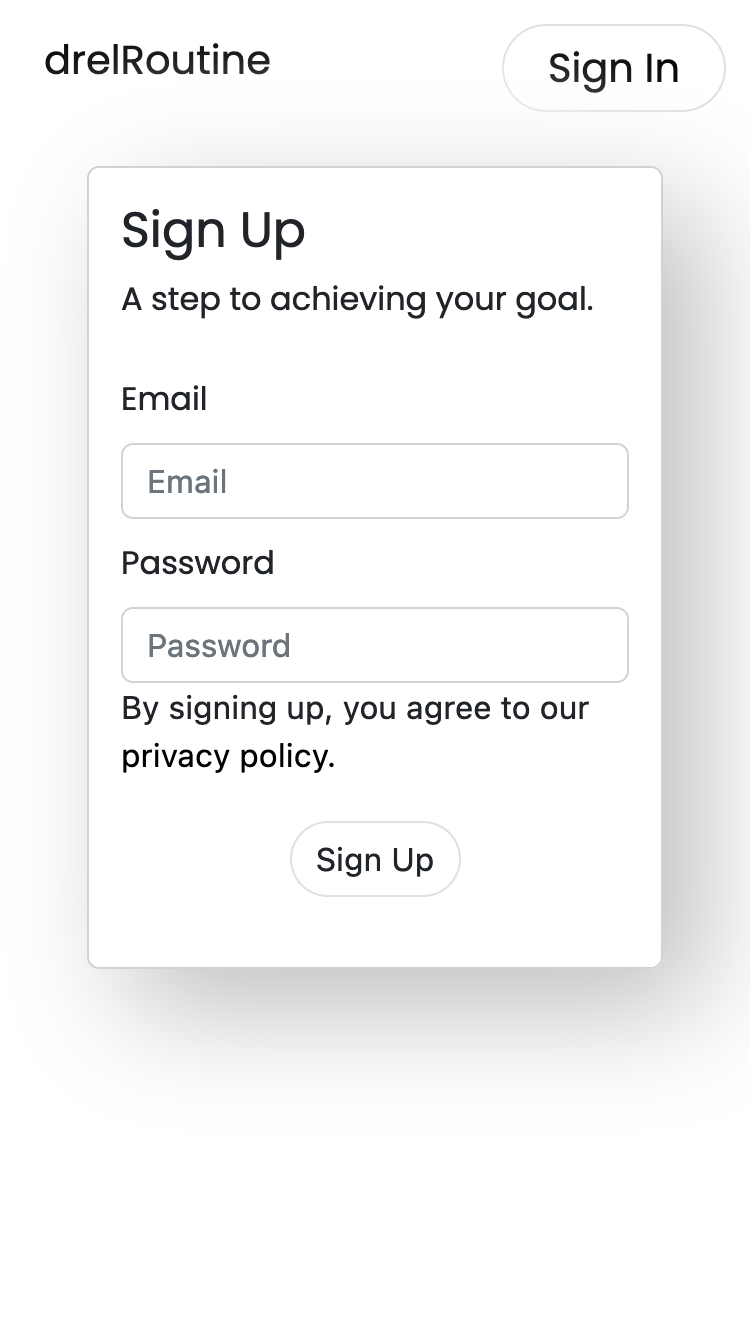
Task: Click the tagline about achieving your goal
Action: [357, 299]
